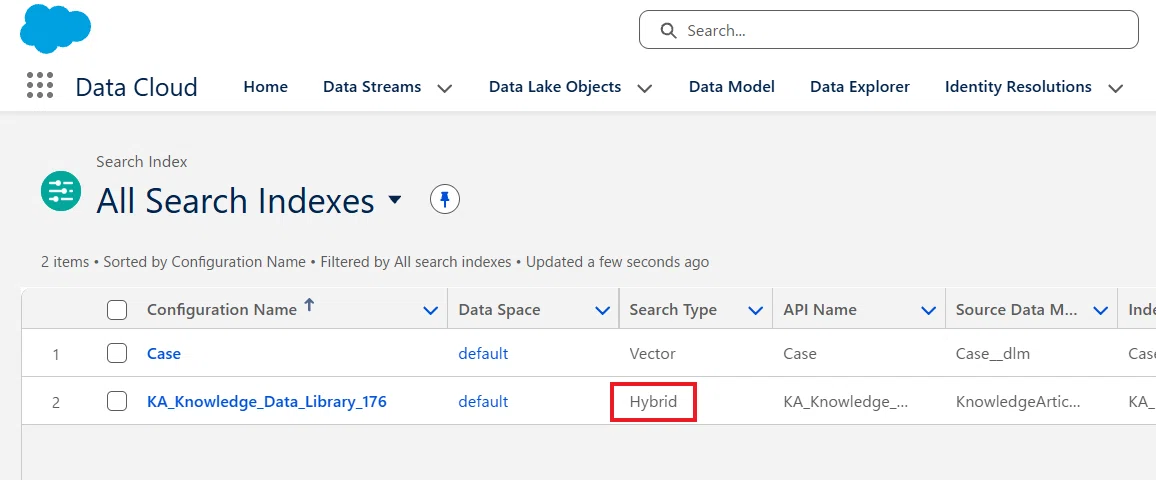Click the Case__dlm source data cell
Image resolution: width=1156 pixels, height=480 pixels.
[x=993, y=353]
